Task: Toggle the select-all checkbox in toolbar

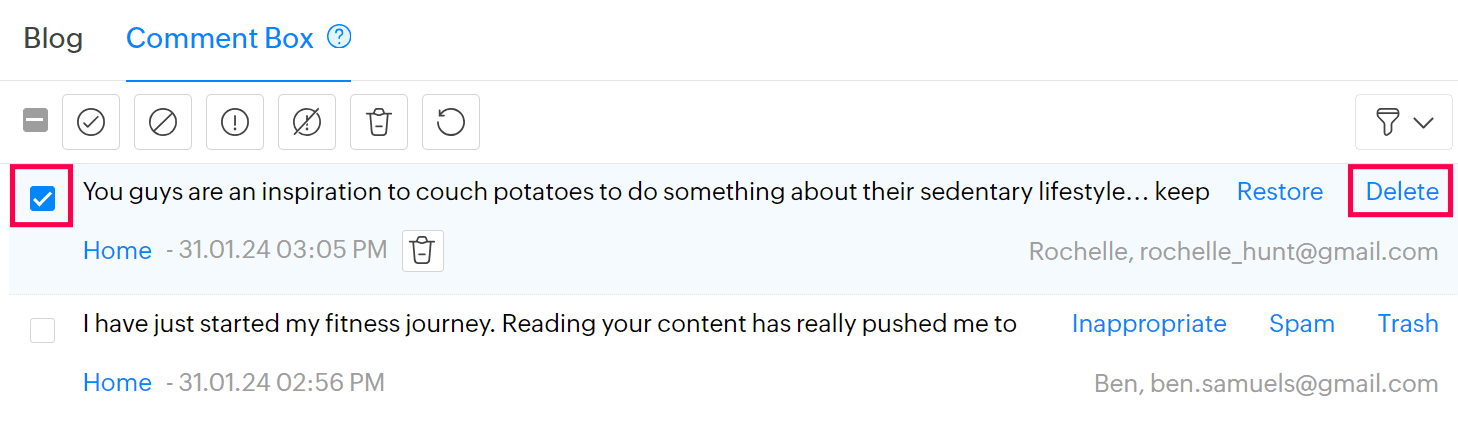Action: pos(35,121)
